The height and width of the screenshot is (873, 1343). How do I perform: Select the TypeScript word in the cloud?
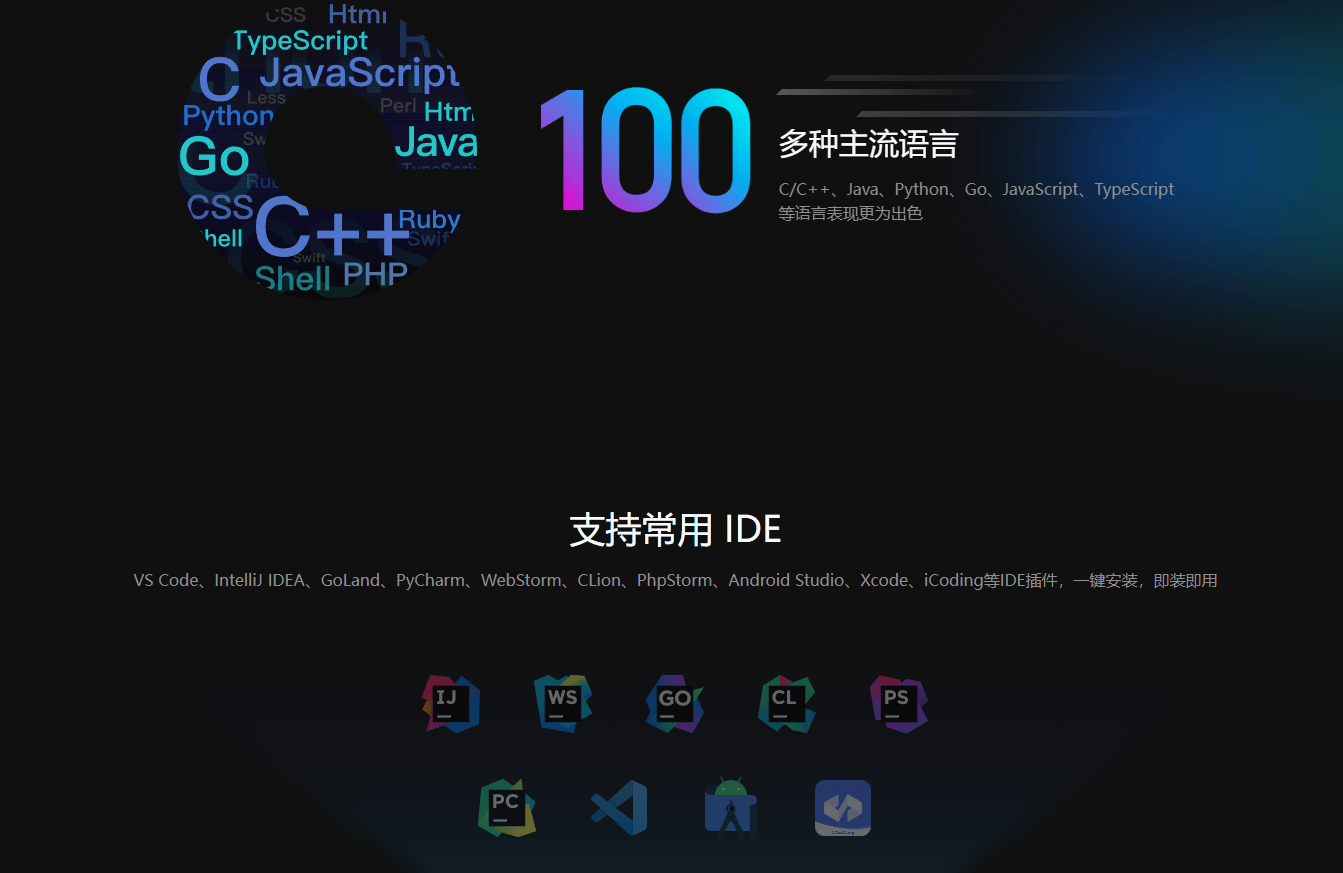point(302,41)
